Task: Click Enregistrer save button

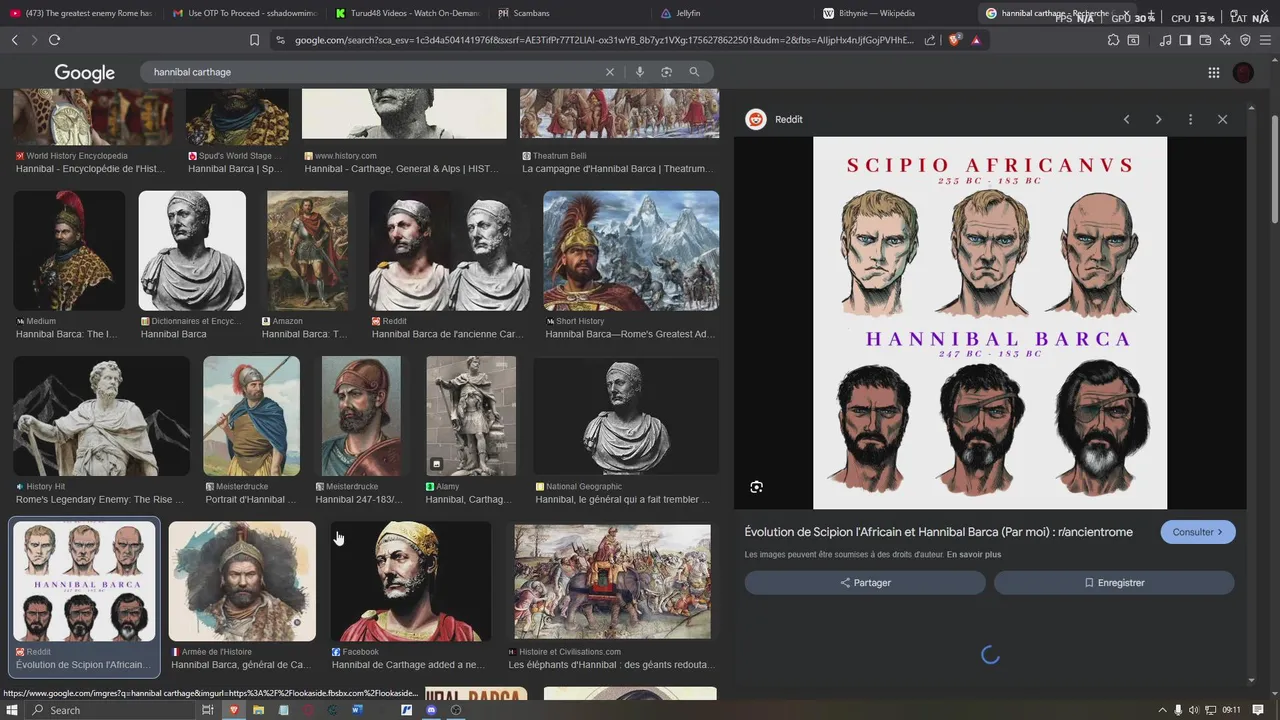Action: tap(1114, 583)
